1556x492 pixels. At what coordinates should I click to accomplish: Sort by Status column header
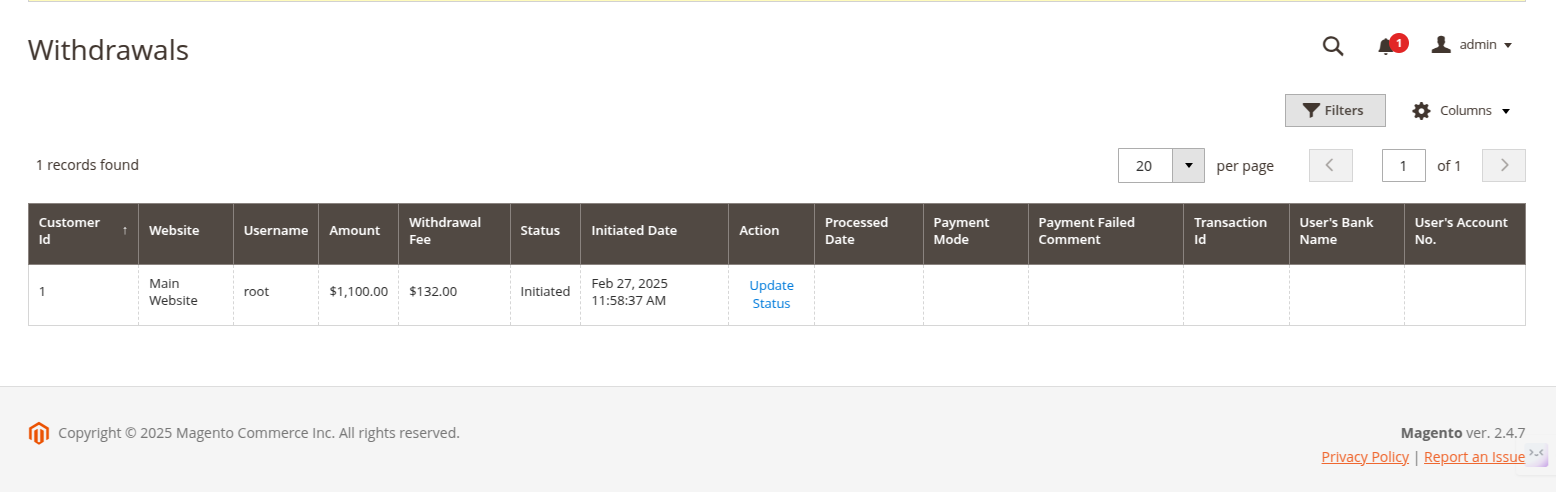coord(540,231)
